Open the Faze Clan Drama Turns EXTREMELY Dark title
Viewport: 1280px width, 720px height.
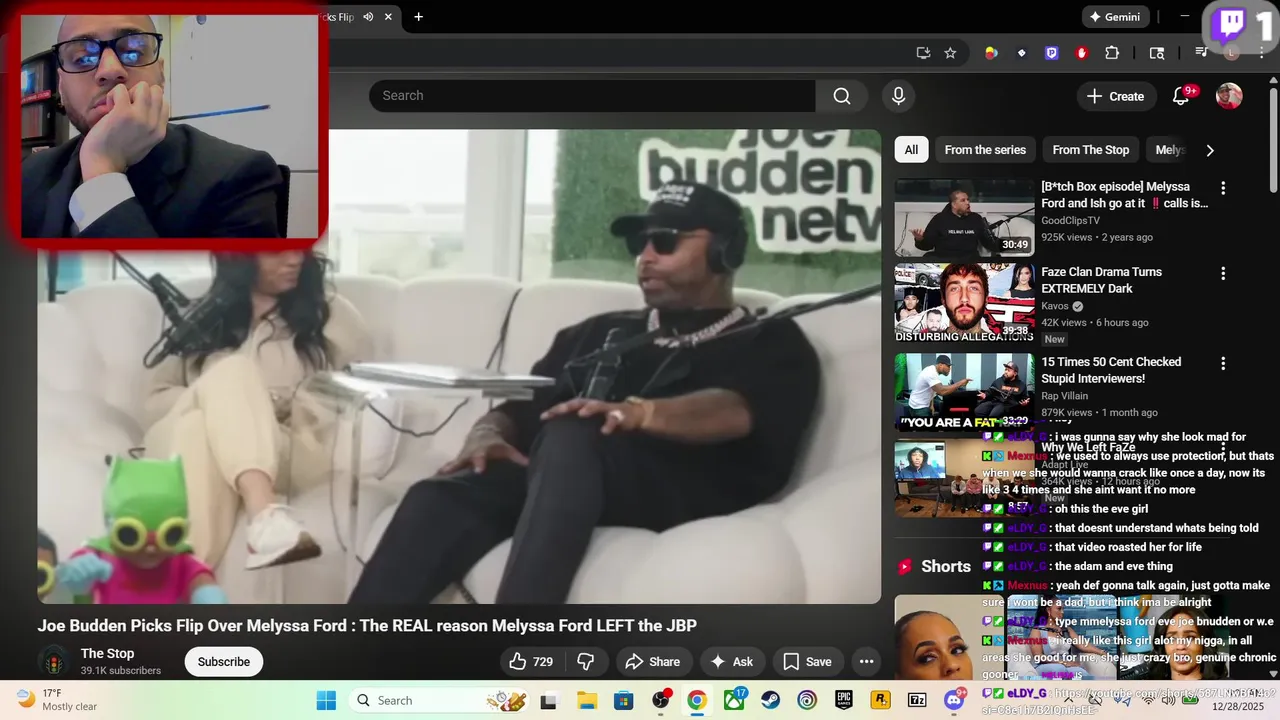tap(1101, 280)
